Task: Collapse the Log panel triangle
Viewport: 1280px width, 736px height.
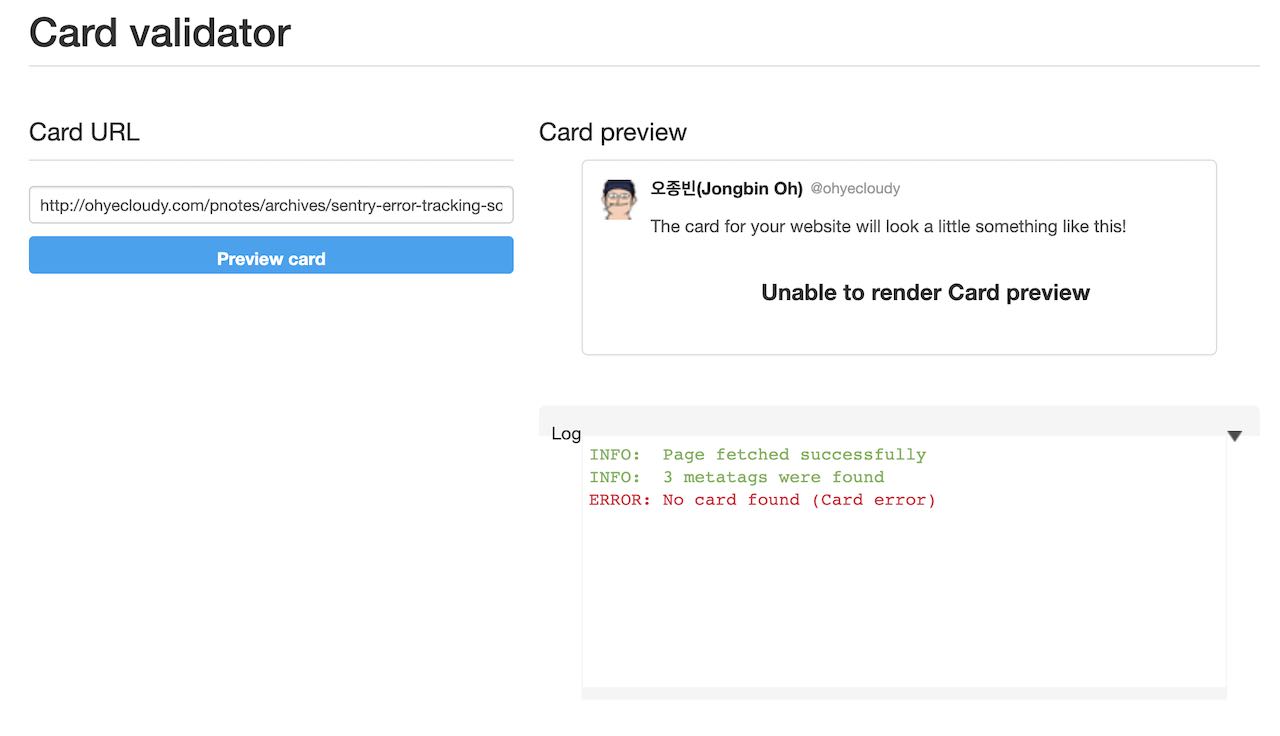Action: point(1235,436)
